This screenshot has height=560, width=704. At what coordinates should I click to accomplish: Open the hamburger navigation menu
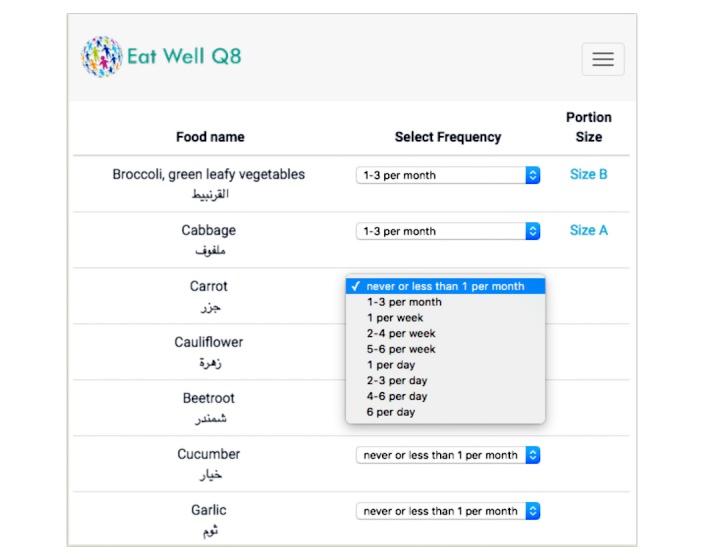tap(602, 59)
